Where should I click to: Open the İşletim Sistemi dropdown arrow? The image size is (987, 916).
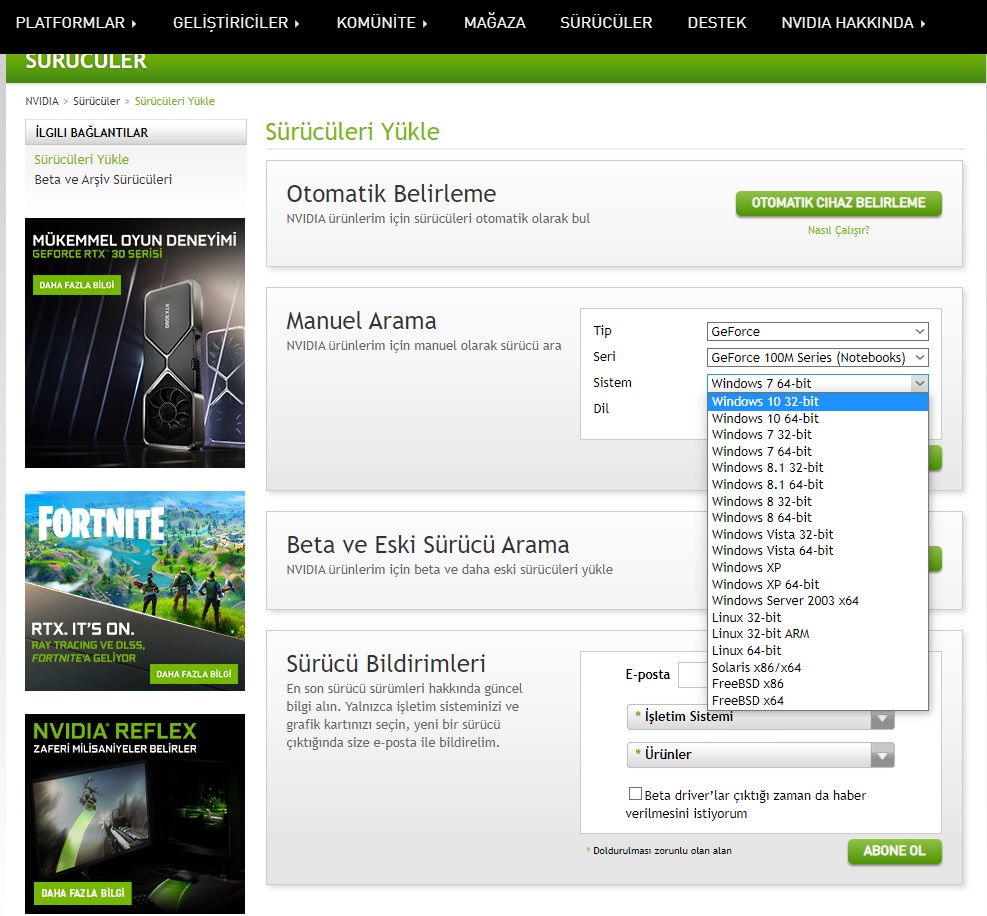[883, 719]
